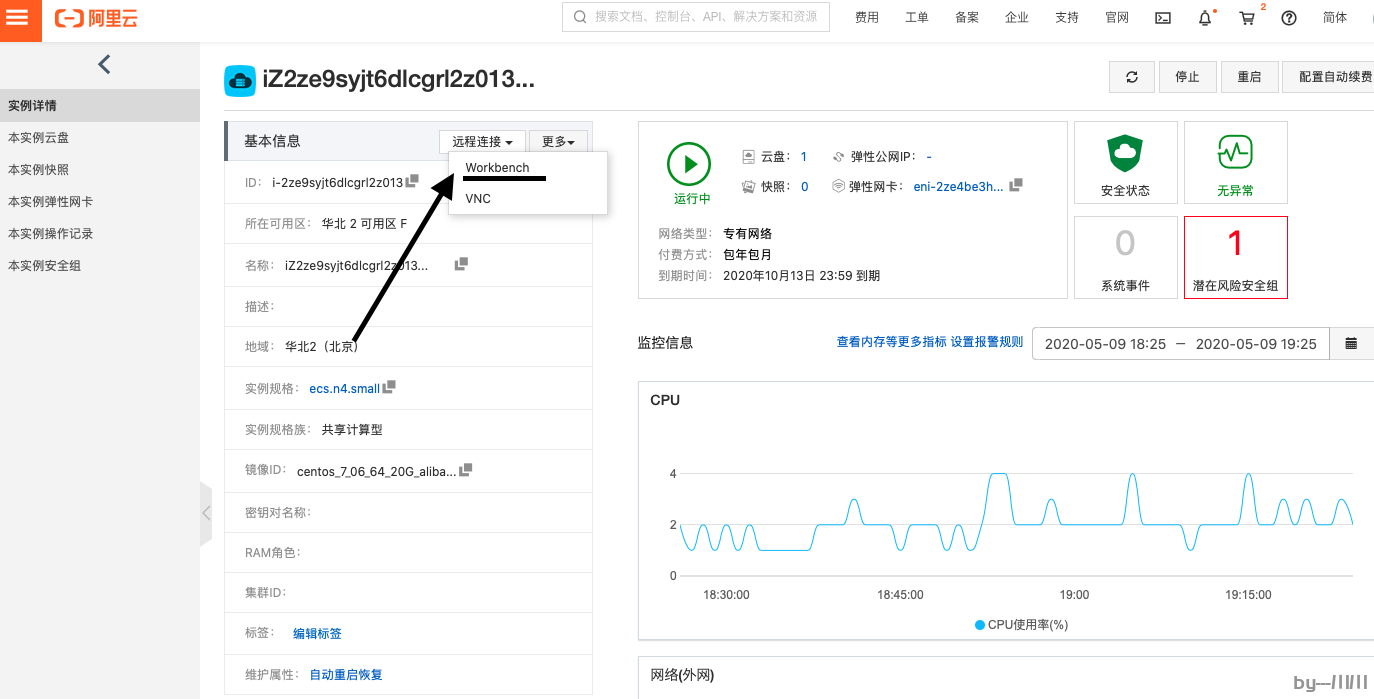Viewport: 1374px width, 699px height.
Task: Open the no-anomaly health monitor tile
Action: point(1235,163)
